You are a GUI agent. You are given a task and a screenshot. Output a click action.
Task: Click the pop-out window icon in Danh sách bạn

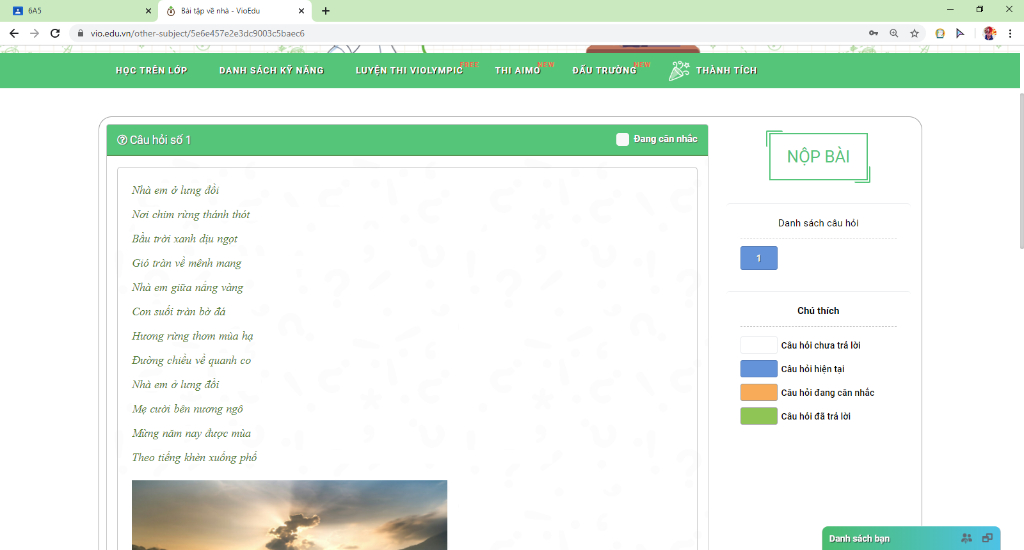tap(987, 538)
